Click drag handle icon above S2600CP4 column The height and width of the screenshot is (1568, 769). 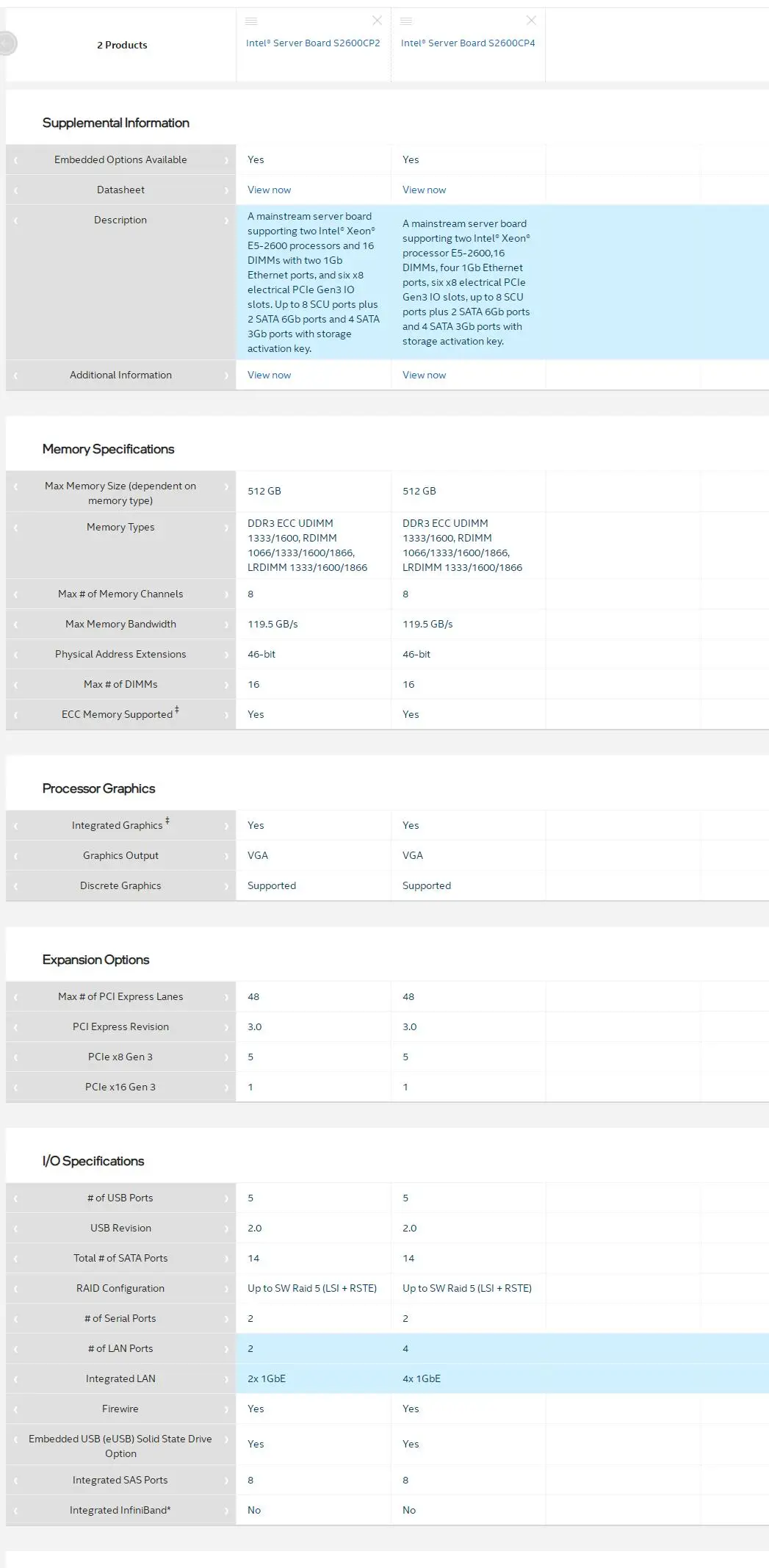406,21
